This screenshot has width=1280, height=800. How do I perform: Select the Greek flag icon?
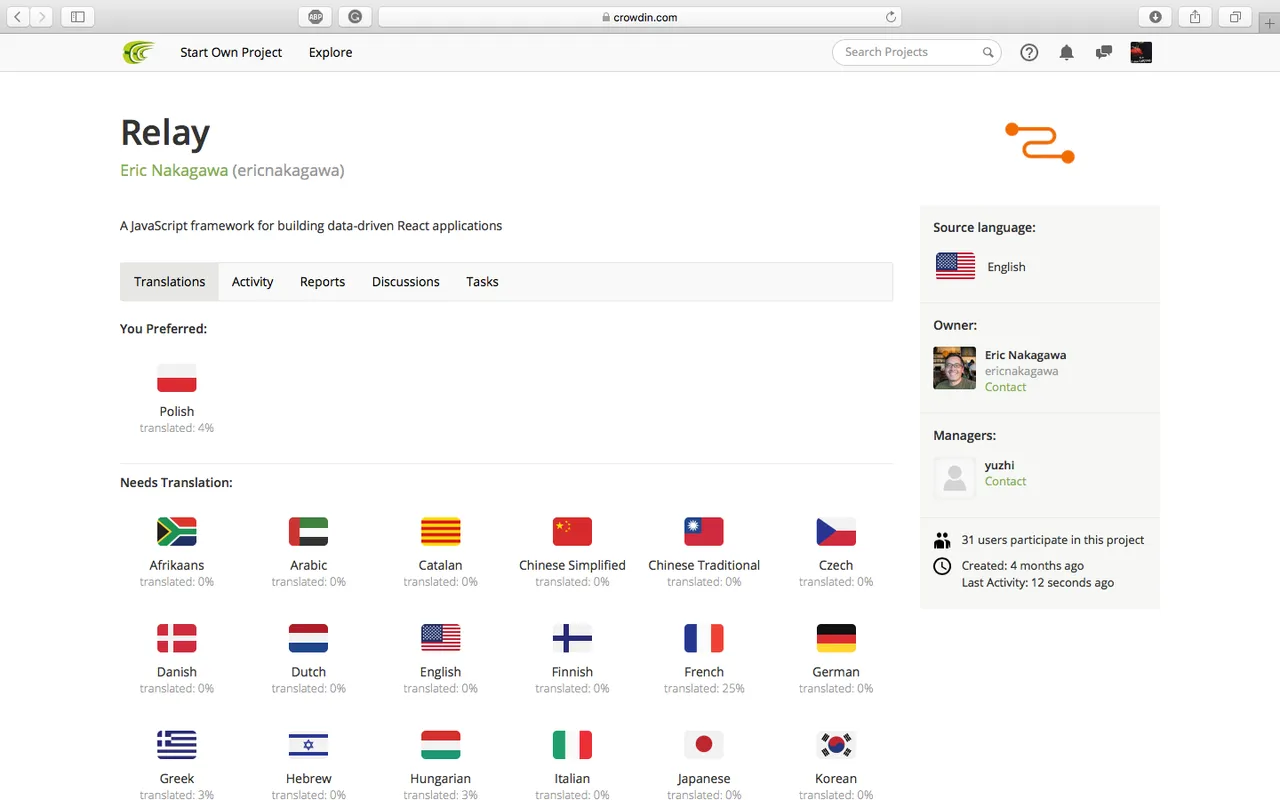(177, 745)
